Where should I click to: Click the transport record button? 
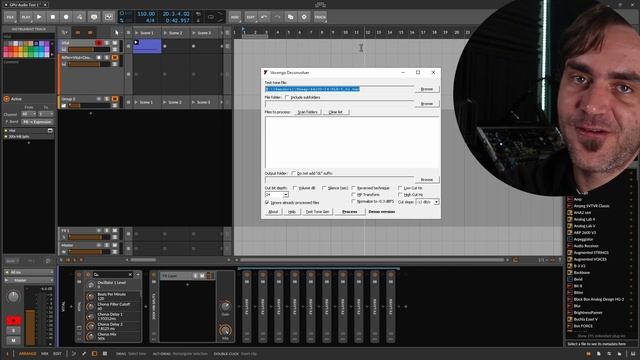click(66, 17)
